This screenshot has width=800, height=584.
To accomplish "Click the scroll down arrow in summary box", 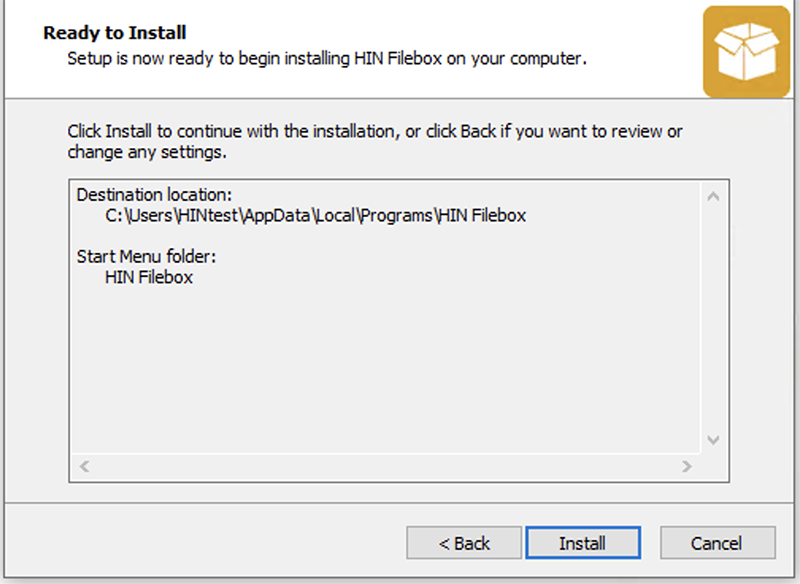I will pyautogui.click(x=713, y=440).
